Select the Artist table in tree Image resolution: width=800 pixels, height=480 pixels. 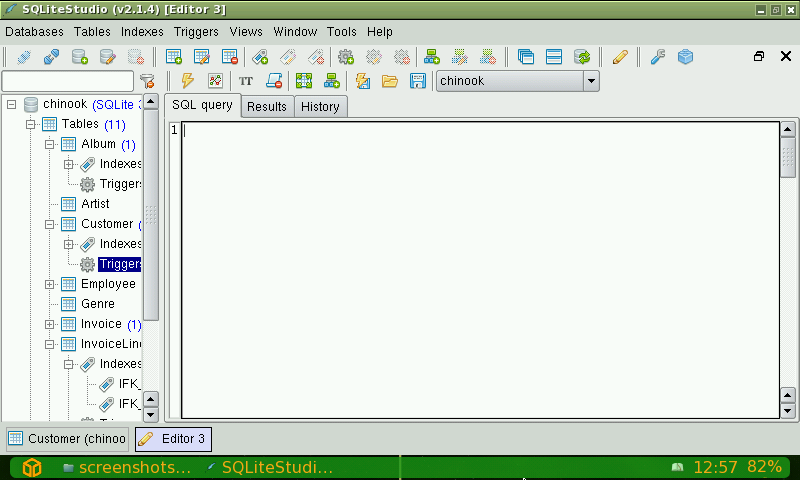pos(95,204)
